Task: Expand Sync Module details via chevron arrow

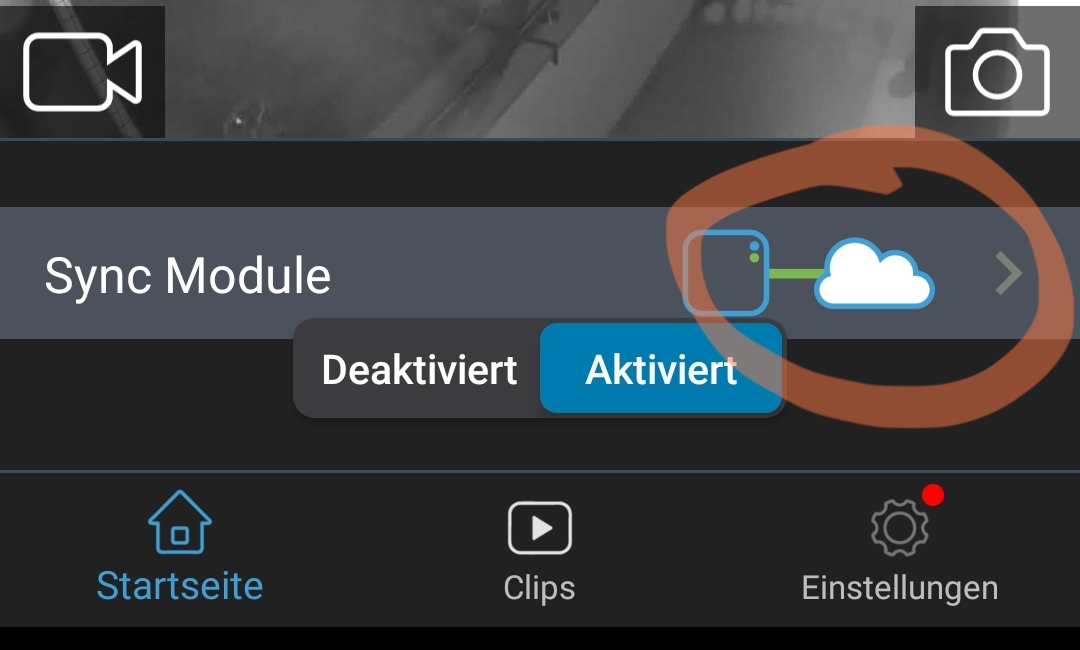Action: (x=1009, y=273)
